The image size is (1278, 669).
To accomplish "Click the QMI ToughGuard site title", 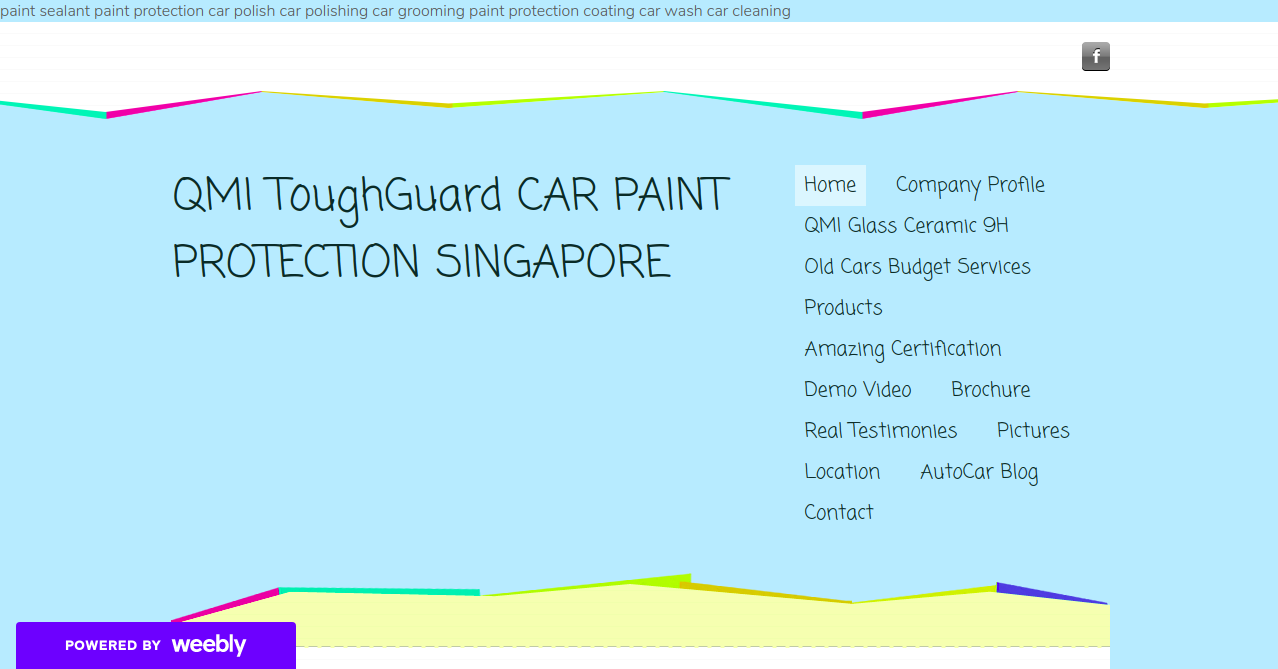I will pyautogui.click(x=451, y=228).
